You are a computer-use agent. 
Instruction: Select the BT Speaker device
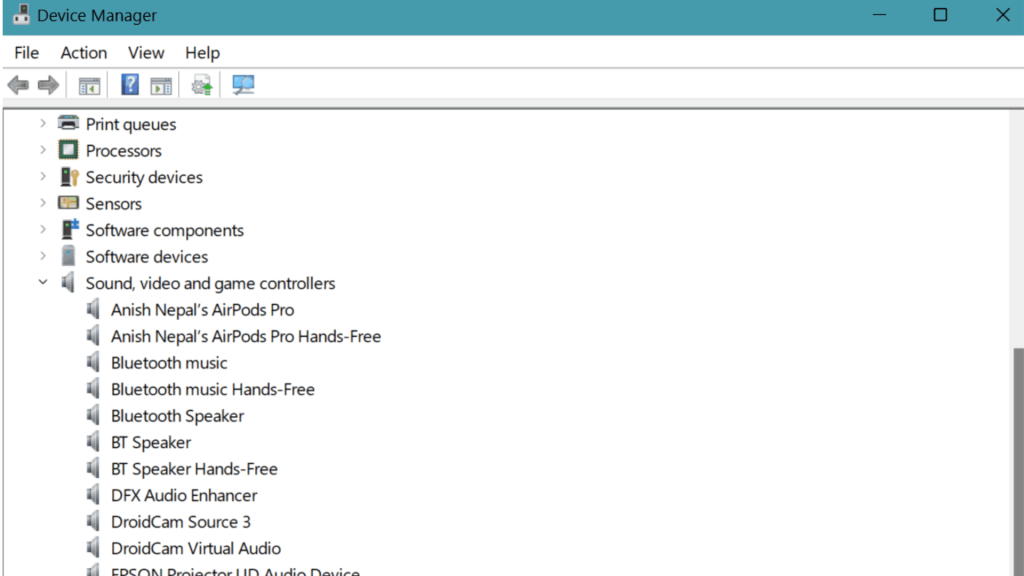[x=151, y=442]
